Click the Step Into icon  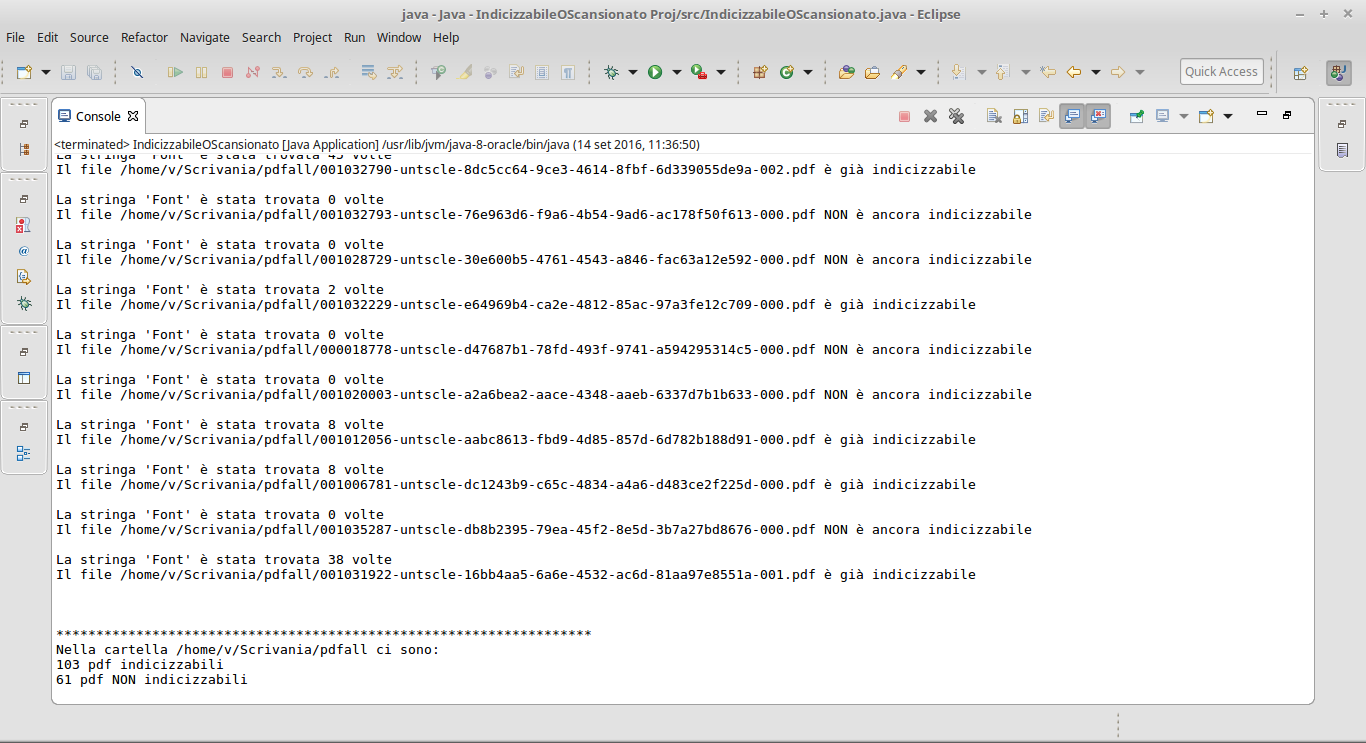click(x=279, y=72)
